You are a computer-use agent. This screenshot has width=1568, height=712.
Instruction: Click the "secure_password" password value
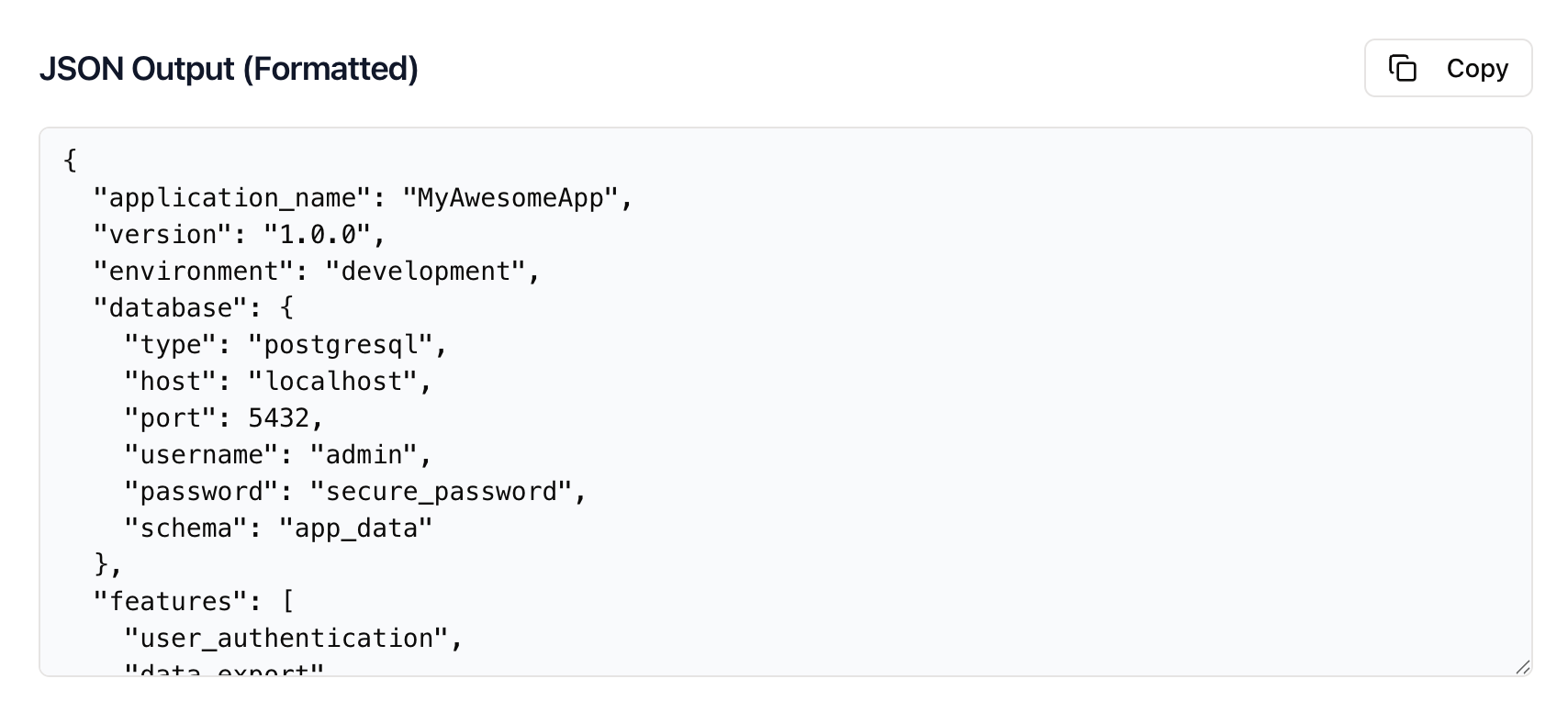pos(447,491)
